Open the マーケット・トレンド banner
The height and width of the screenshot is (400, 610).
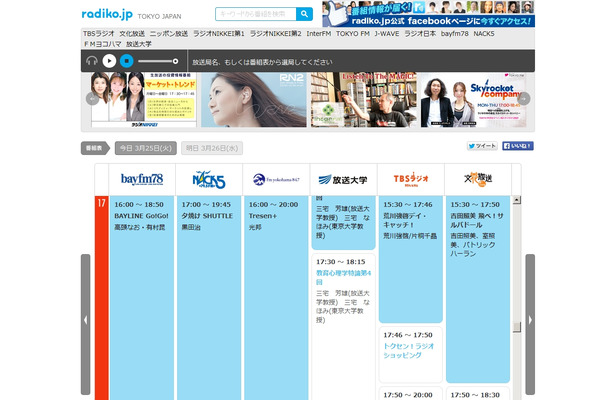(144, 100)
